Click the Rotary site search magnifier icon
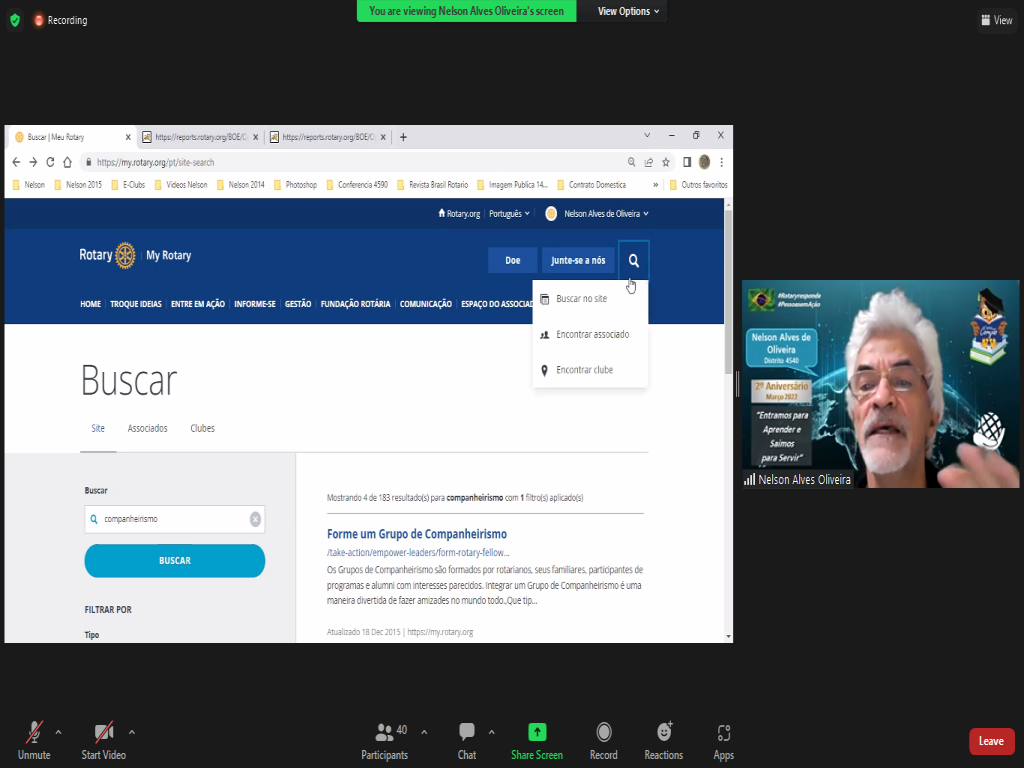This screenshot has height=768, width=1024. pyautogui.click(x=633, y=260)
